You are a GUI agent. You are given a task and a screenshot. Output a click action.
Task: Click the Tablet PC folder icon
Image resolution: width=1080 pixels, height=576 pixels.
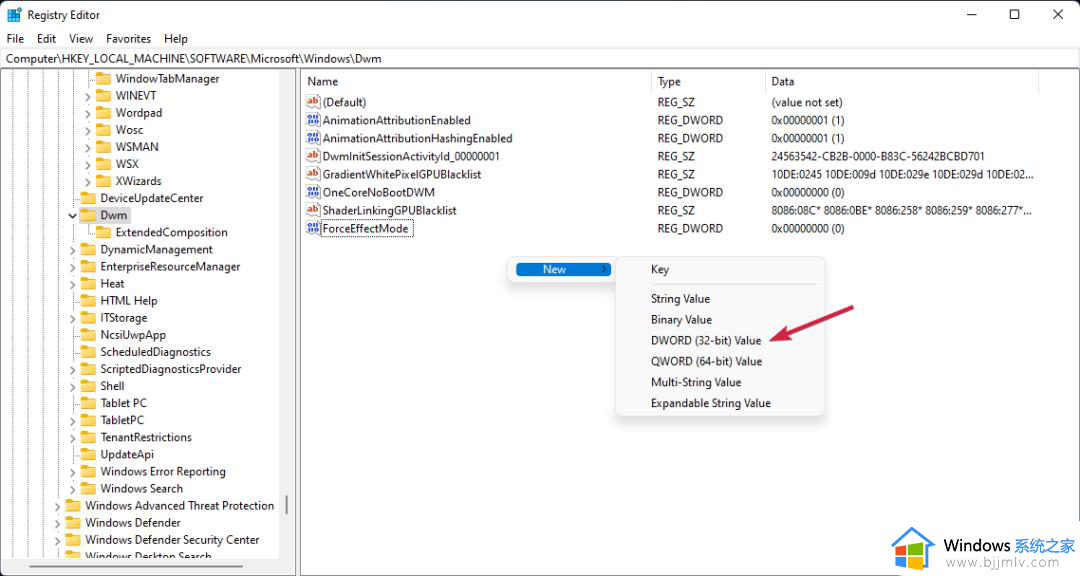(x=88, y=403)
